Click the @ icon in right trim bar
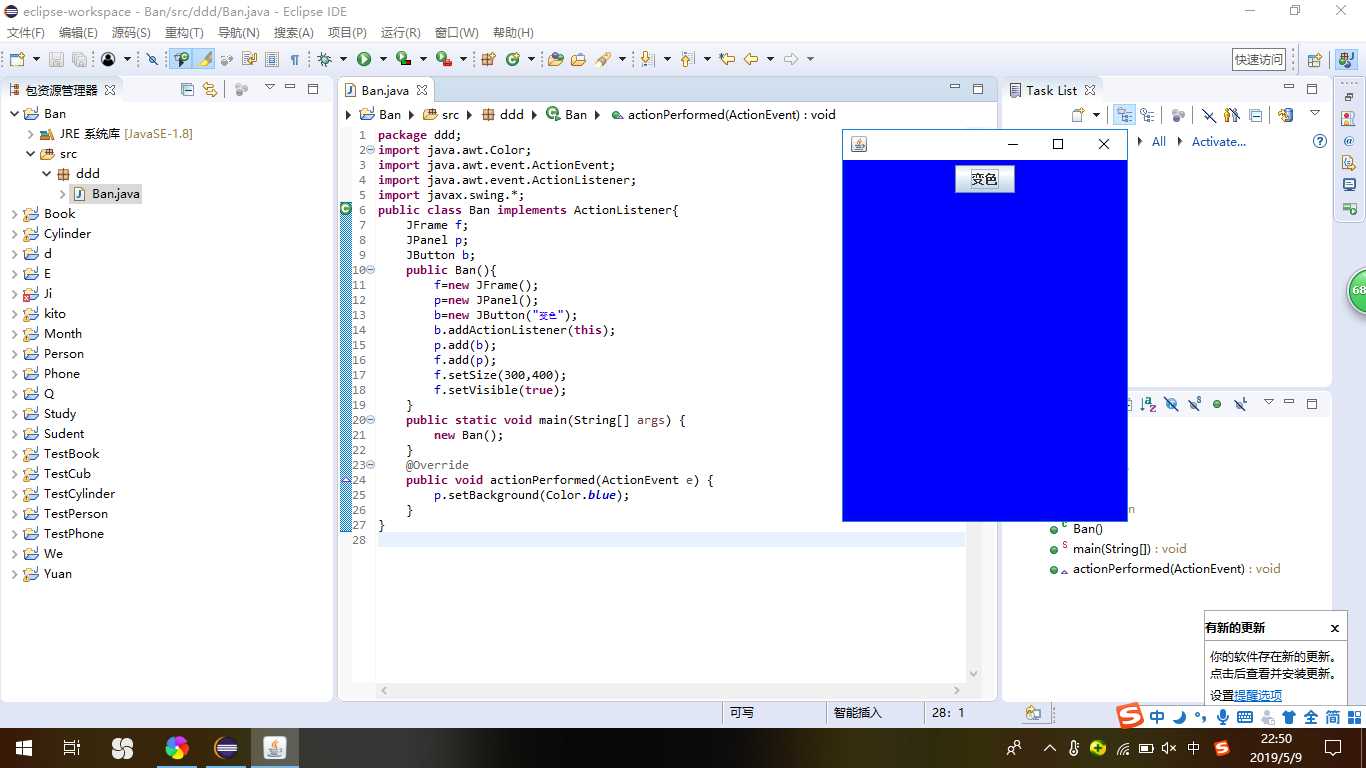 click(x=1349, y=141)
